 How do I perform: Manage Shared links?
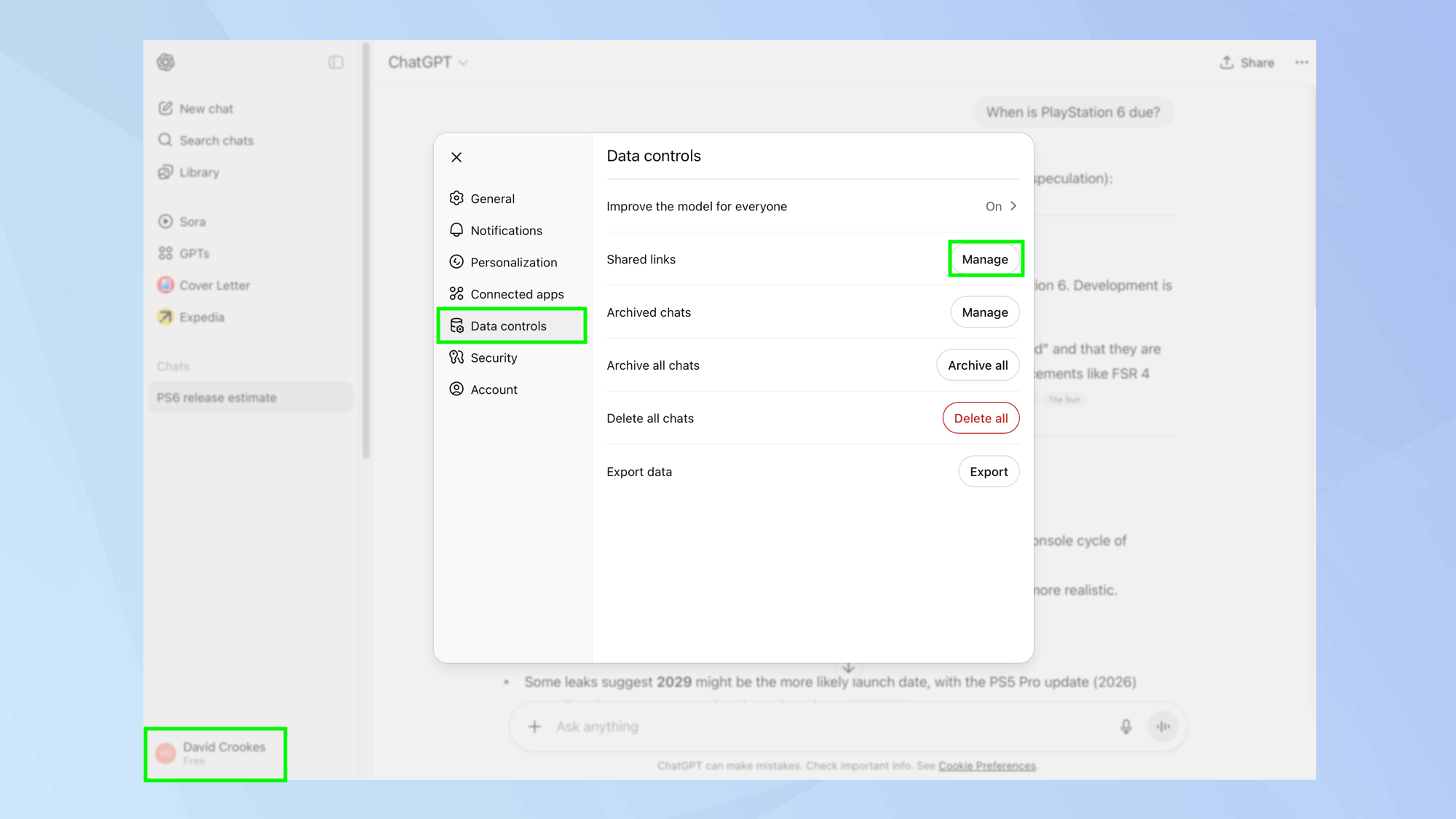pyautogui.click(x=984, y=259)
